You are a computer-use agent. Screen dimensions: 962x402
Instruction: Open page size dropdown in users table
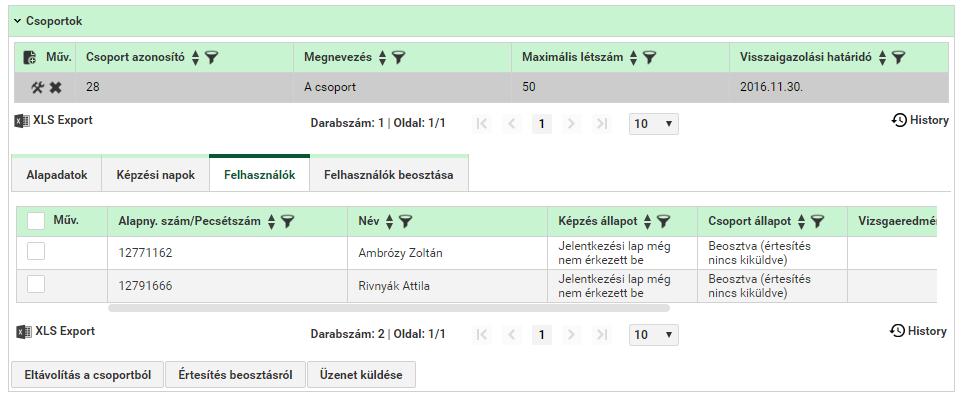click(653, 334)
